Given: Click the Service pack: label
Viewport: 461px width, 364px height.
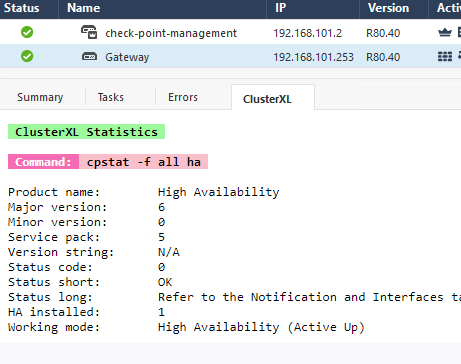Looking at the screenshot, I should pos(54,237).
